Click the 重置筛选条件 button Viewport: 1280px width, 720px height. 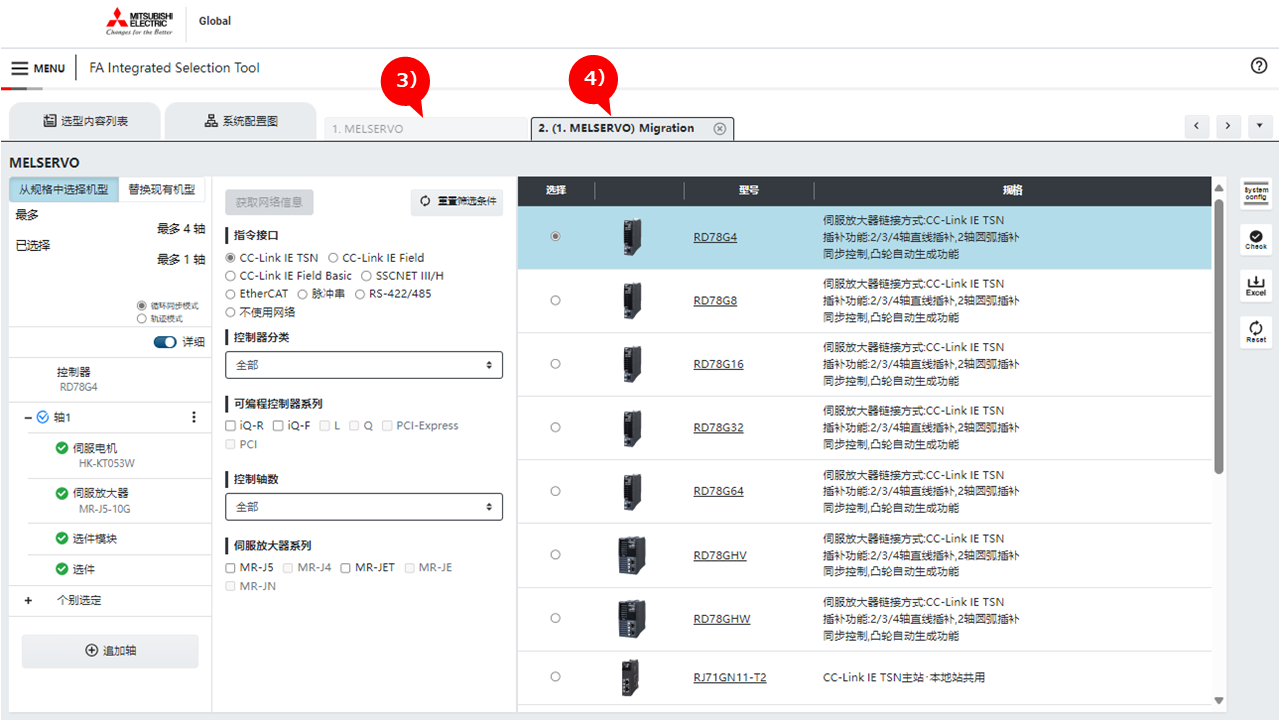point(457,202)
